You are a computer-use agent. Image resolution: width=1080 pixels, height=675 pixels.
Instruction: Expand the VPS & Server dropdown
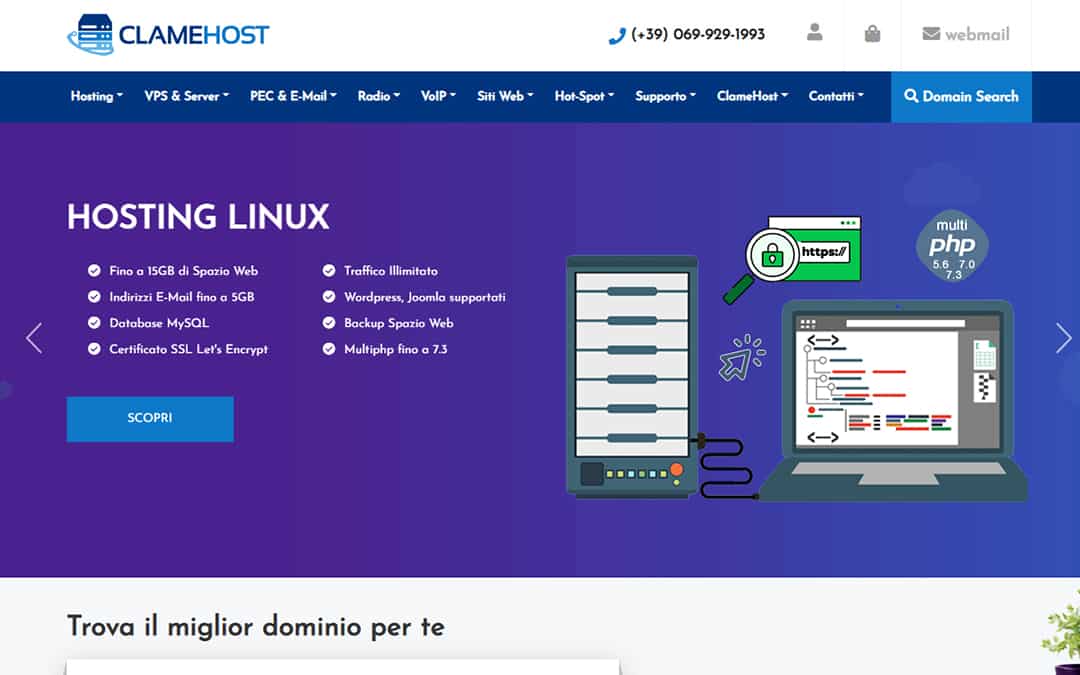click(186, 97)
